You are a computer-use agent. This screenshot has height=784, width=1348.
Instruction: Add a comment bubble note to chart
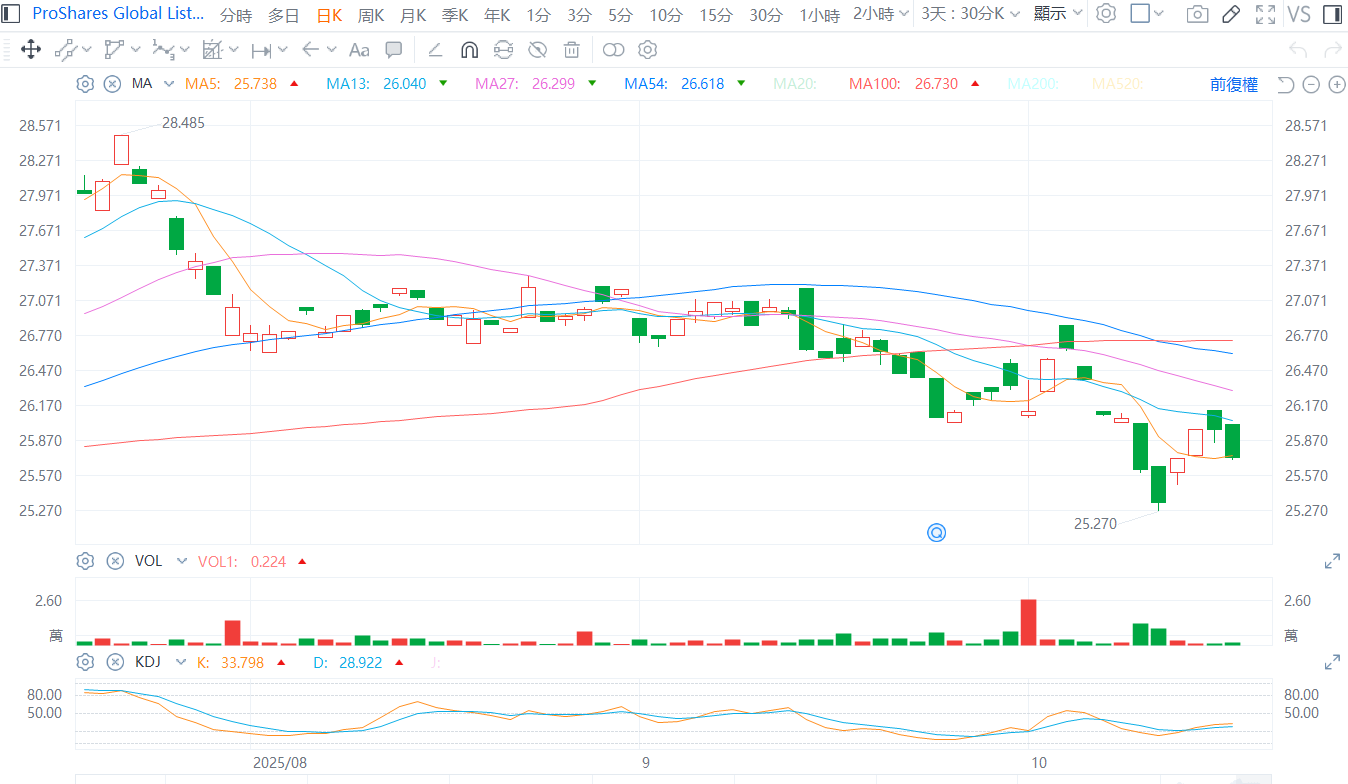pos(394,50)
